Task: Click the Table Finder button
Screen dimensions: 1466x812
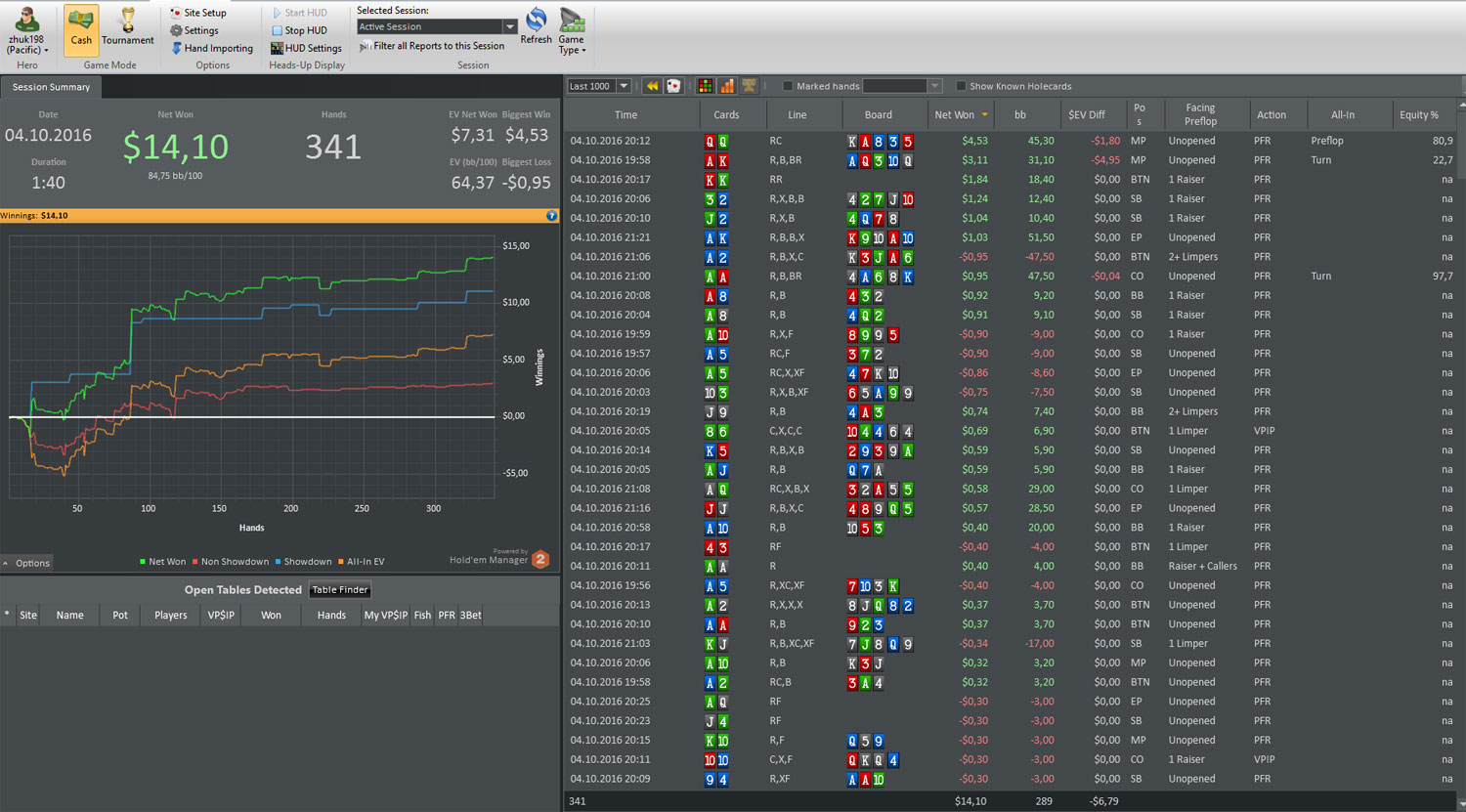Action: coord(340,590)
